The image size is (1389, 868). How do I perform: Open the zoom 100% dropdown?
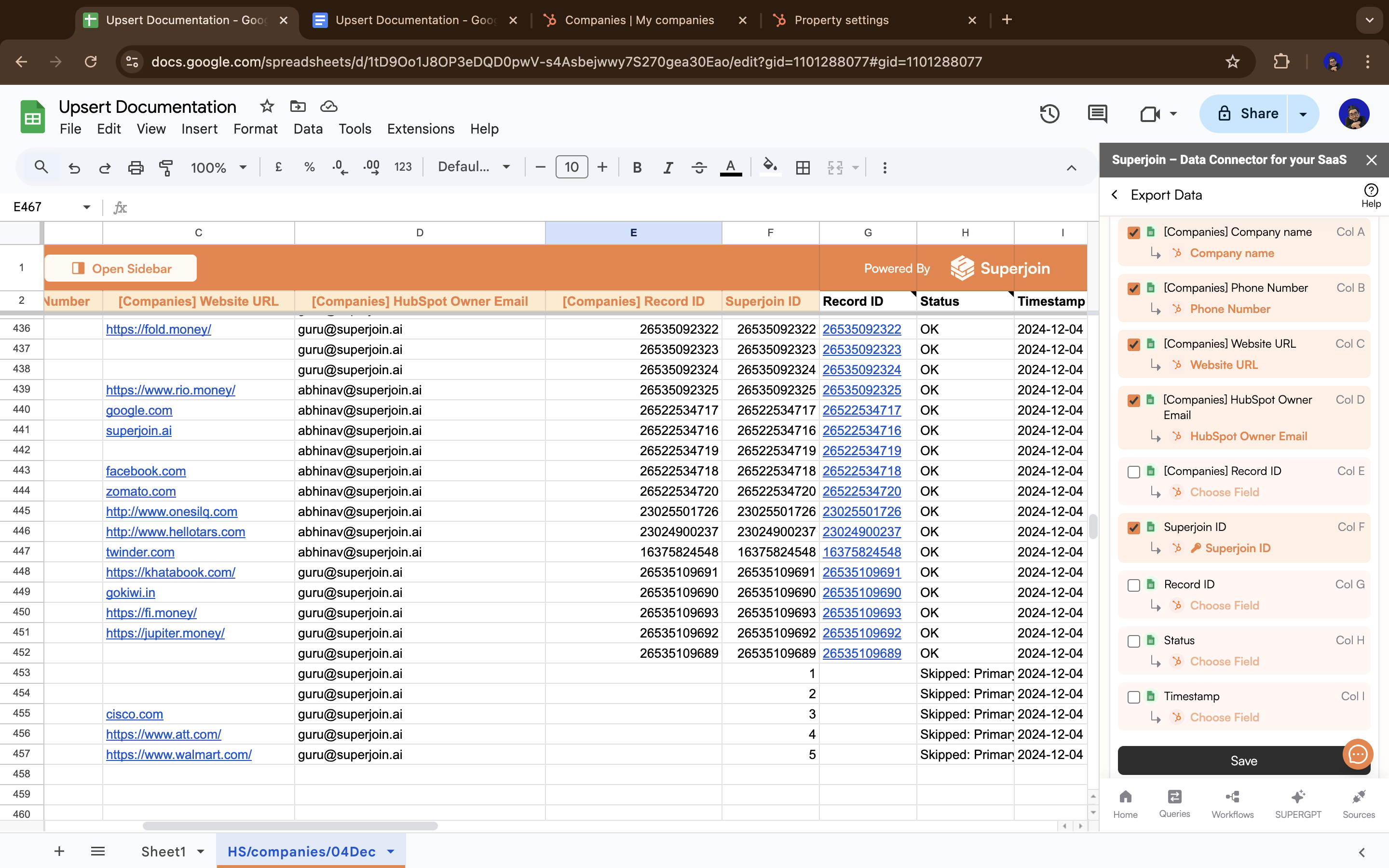218,168
